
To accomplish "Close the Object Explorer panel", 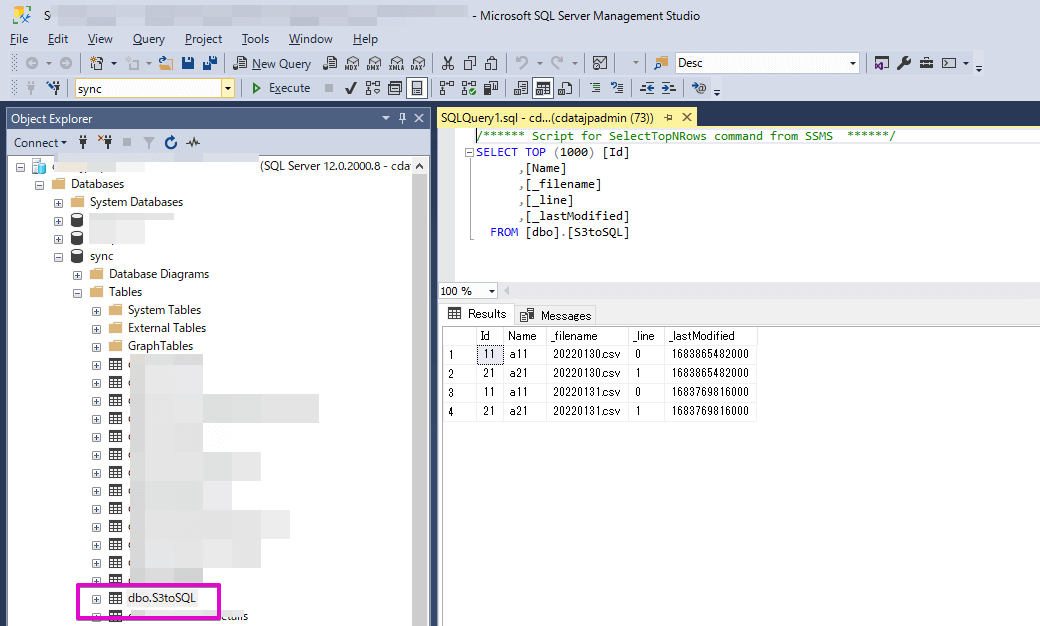I will pos(419,118).
